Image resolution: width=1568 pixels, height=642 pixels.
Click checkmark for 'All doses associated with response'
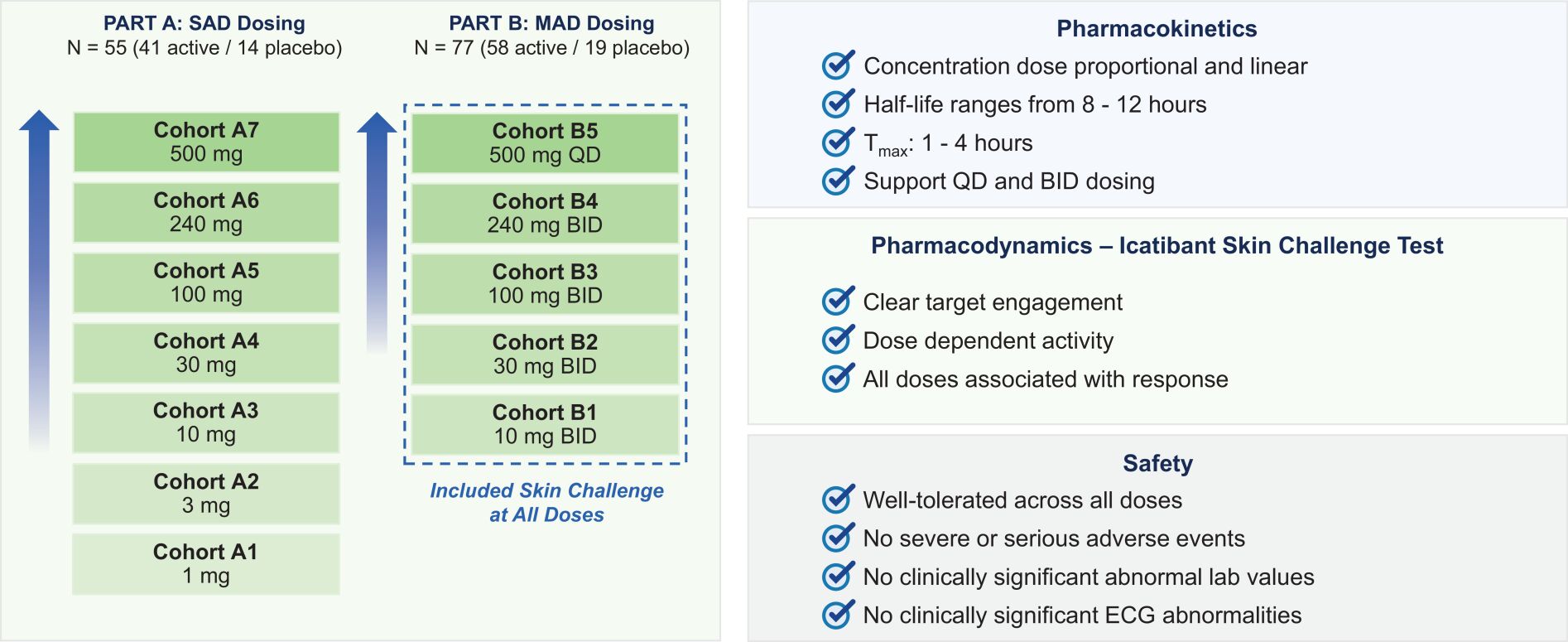837,379
